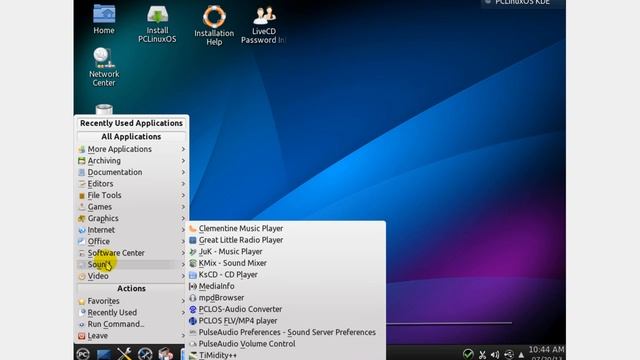Viewport: 640px width, 360px height.
Task: Click the scissors clipboard tray icon
Action: pos(482,355)
